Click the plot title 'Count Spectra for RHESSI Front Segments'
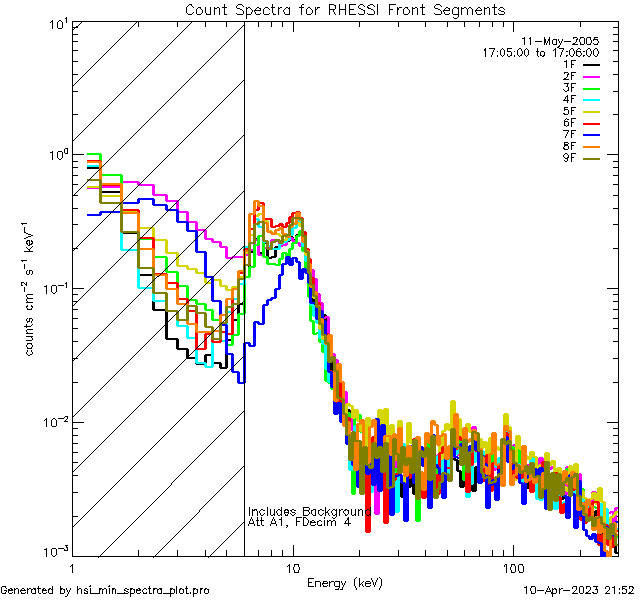The width and height of the screenshot is (640, 600). coord(345,9)
